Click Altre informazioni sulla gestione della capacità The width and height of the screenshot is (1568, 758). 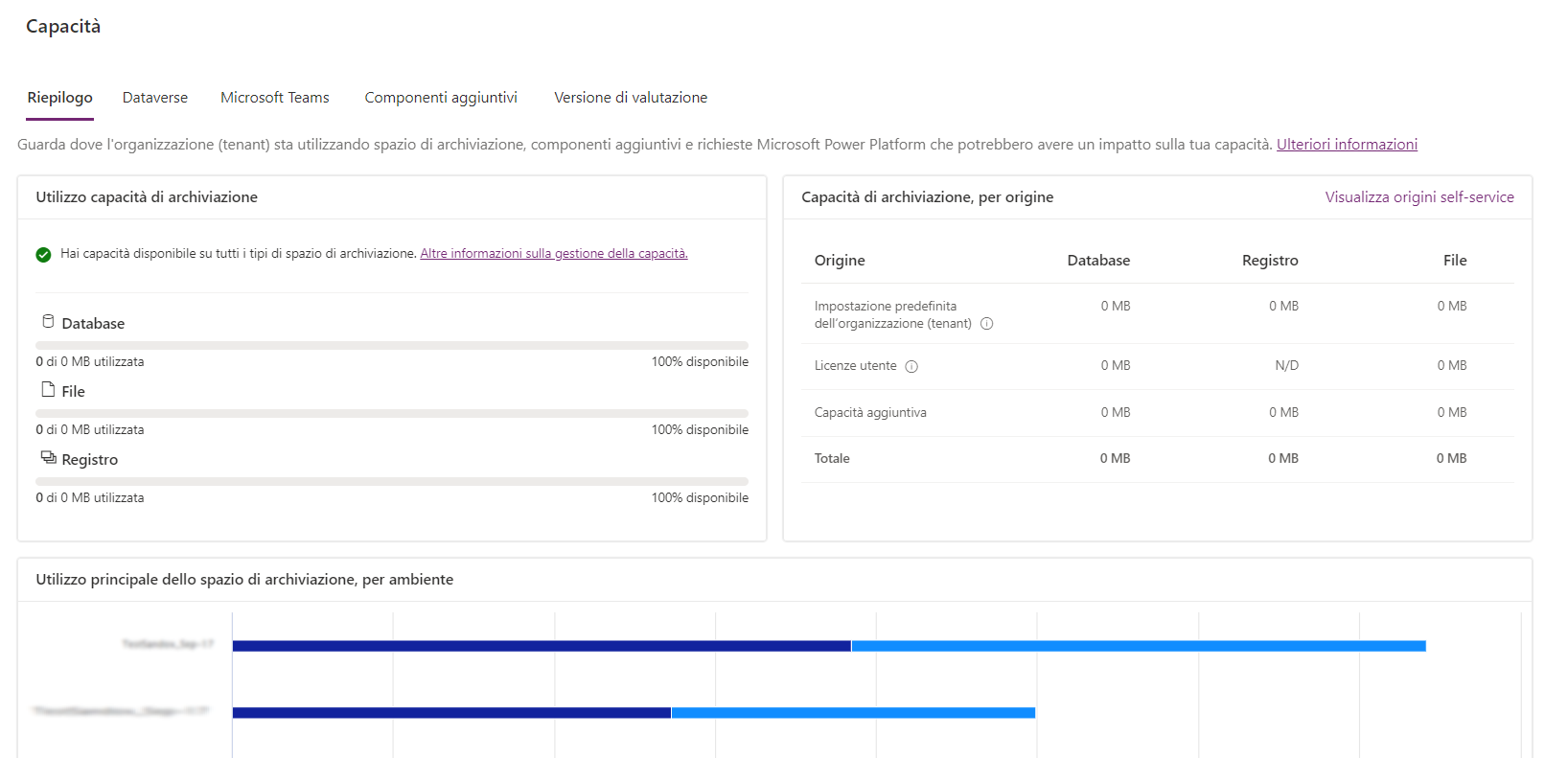point(554,254)
